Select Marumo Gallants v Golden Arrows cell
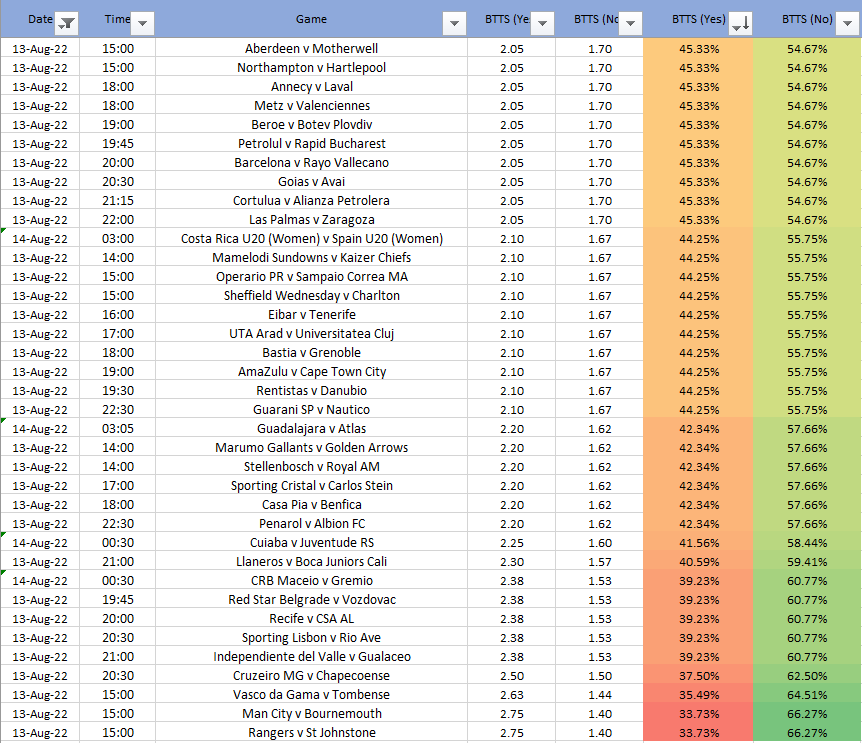 coord(311,448)
